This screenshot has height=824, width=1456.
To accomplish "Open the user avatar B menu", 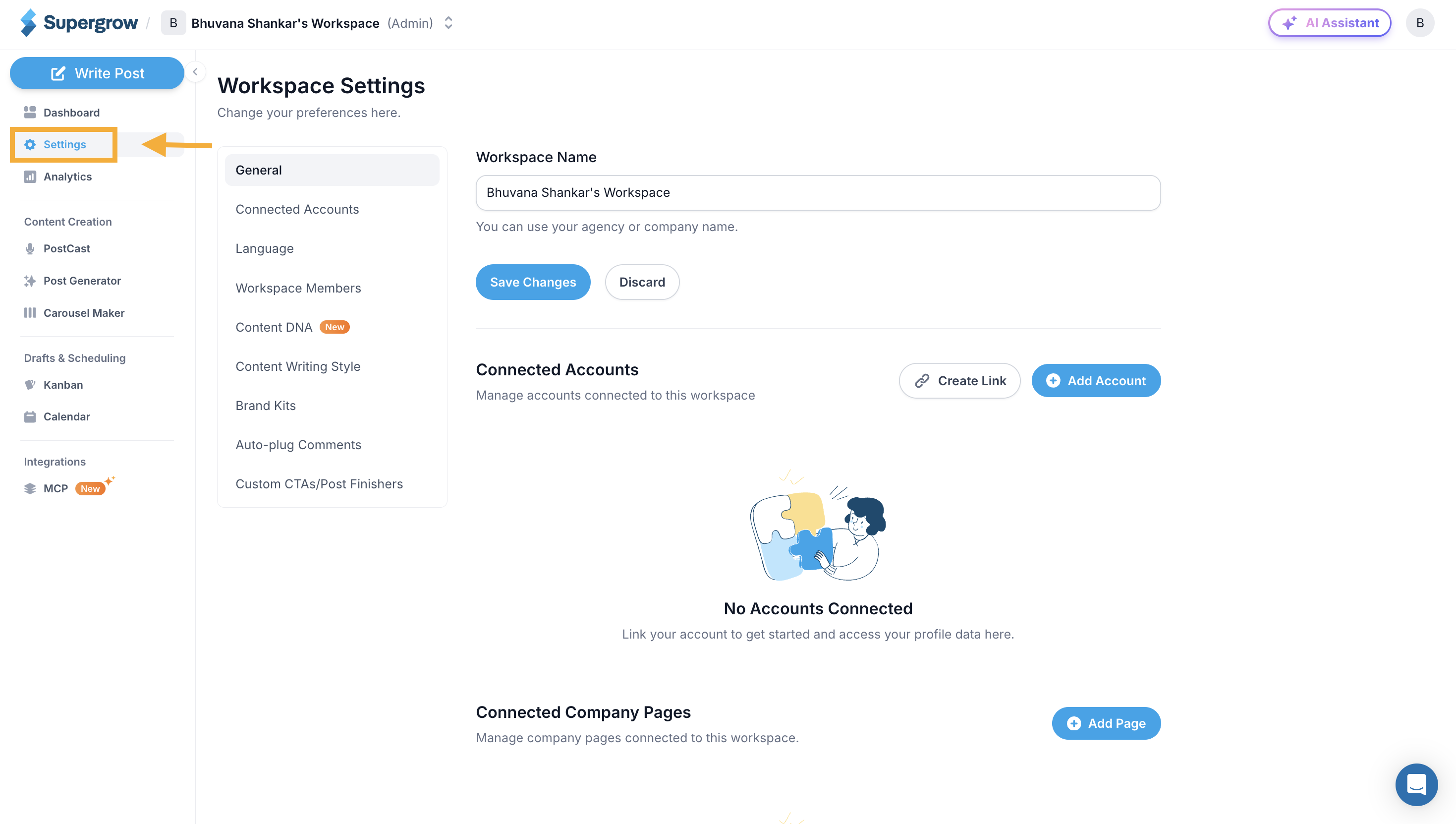I will point(1420,23).
